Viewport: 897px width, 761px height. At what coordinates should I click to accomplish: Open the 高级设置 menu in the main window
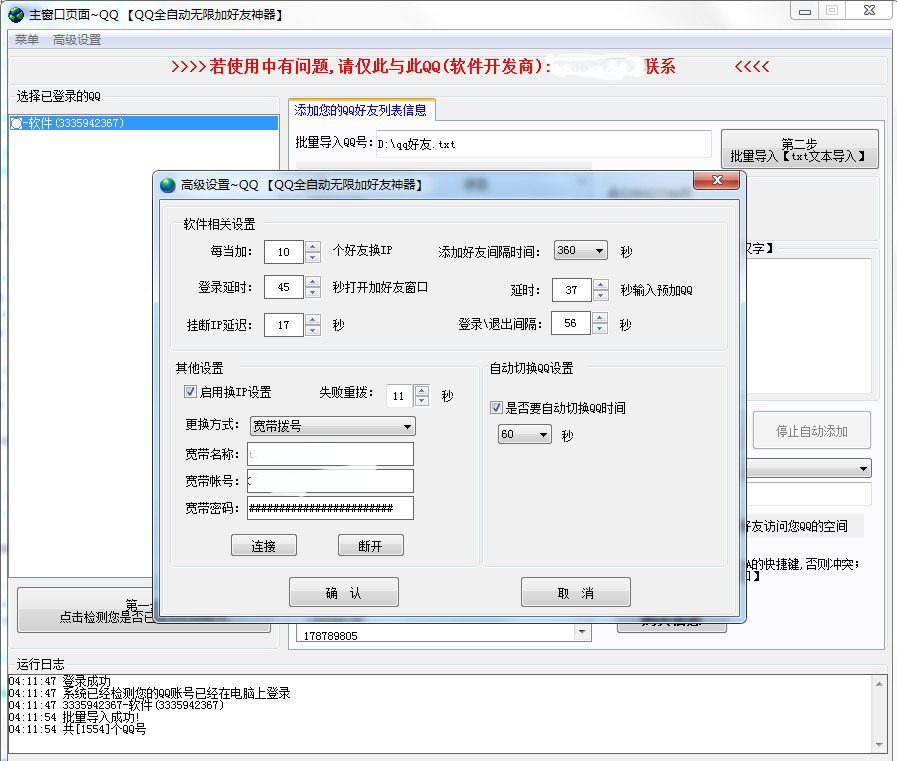click(x=77, y=39)
